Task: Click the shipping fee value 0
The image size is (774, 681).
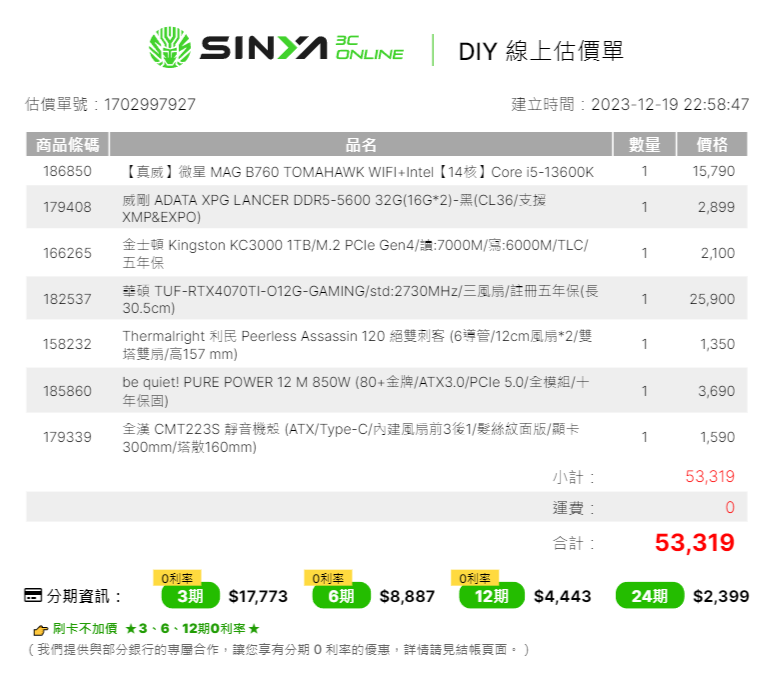Action: click(730, 507)
